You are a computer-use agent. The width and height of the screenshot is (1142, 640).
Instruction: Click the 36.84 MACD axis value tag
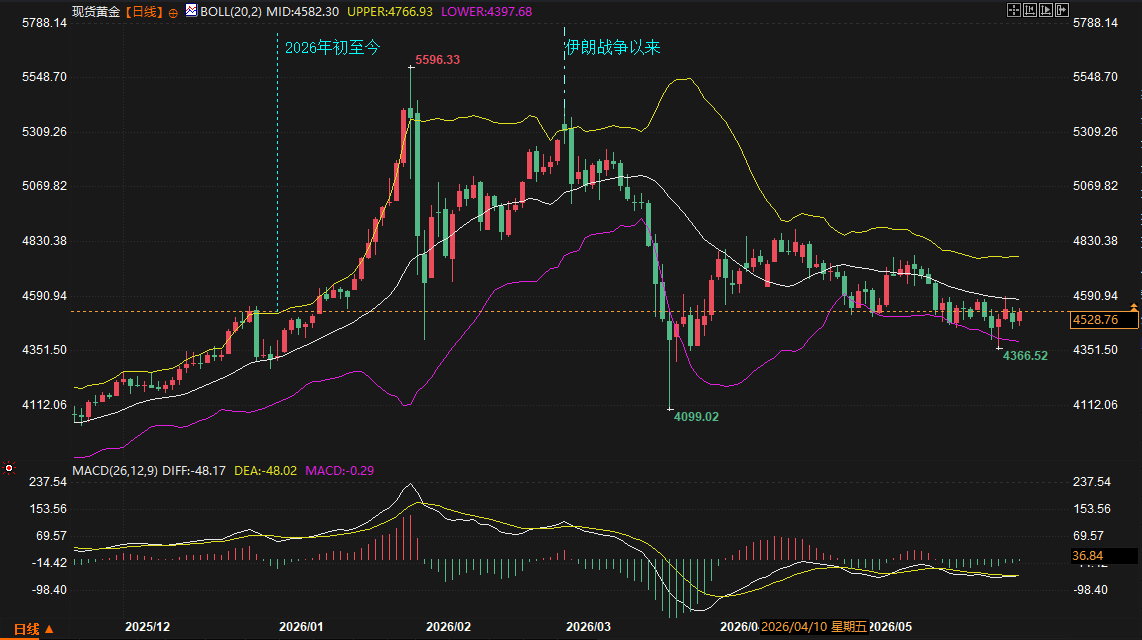coord(1104,556)
